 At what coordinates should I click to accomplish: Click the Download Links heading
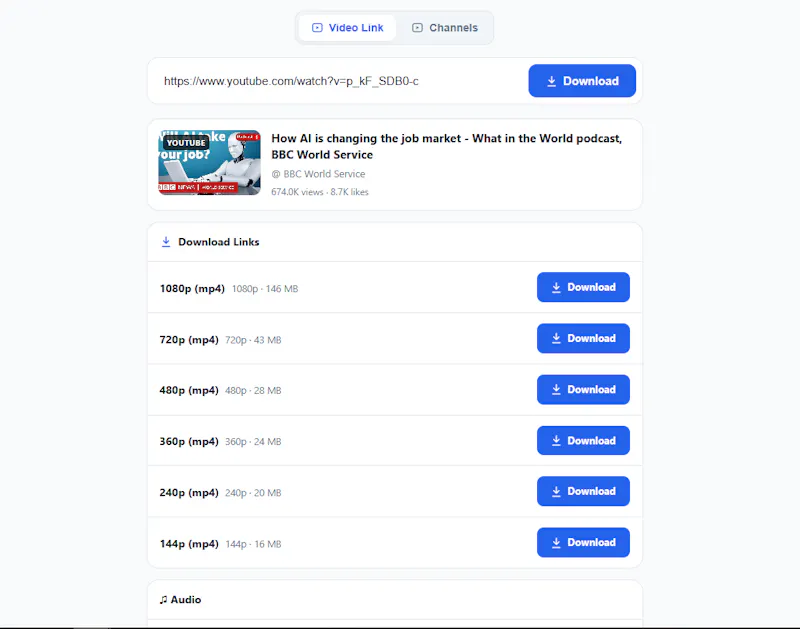click(x=219, y=242)
